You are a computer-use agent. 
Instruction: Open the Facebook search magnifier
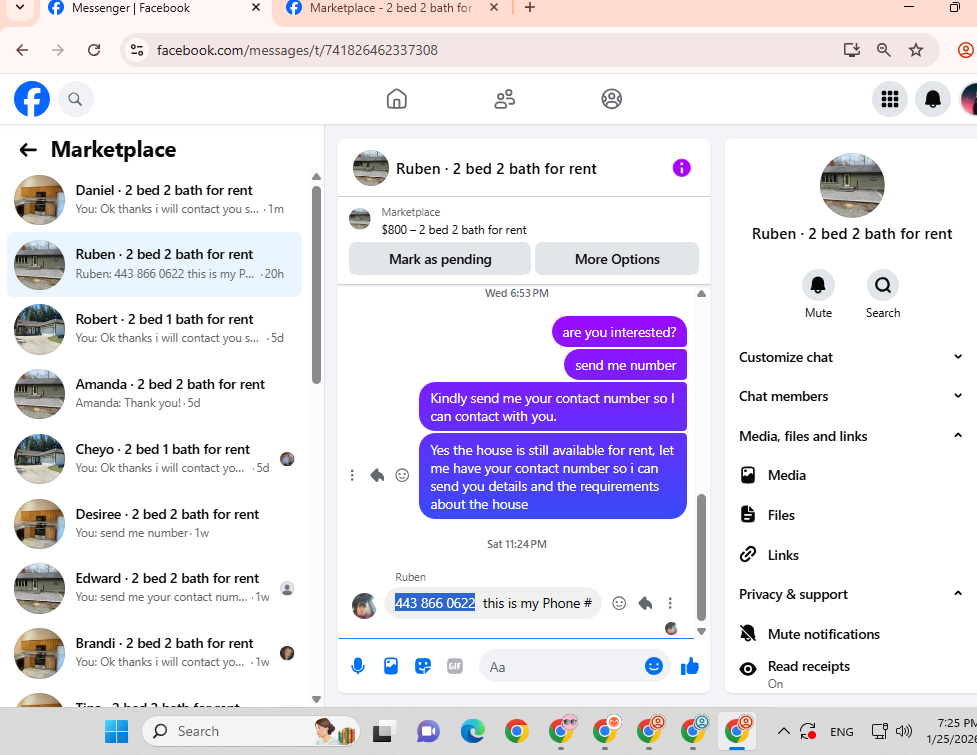point(75,99)
